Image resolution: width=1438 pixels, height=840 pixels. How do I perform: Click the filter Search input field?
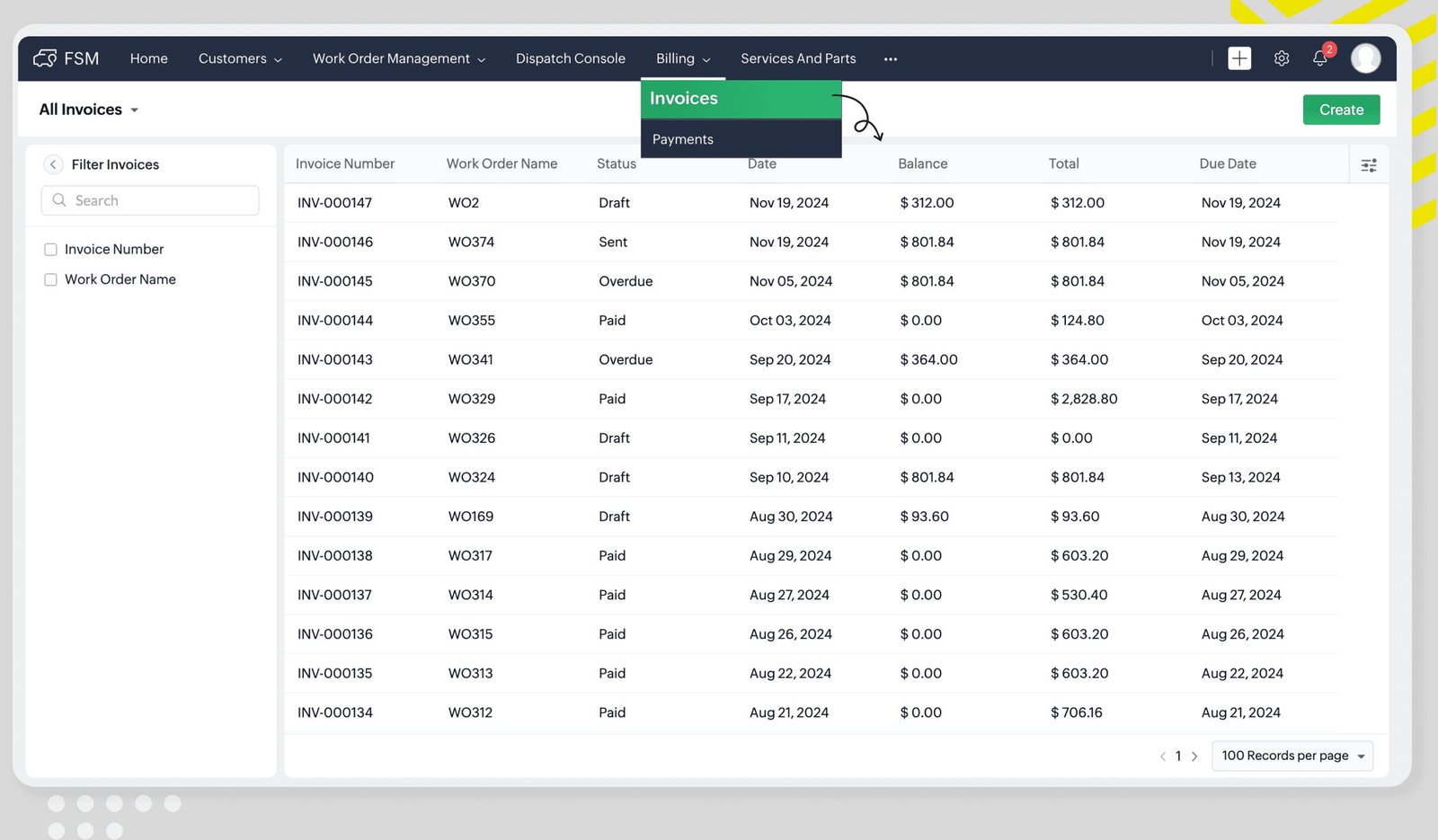tap(150, 200)
